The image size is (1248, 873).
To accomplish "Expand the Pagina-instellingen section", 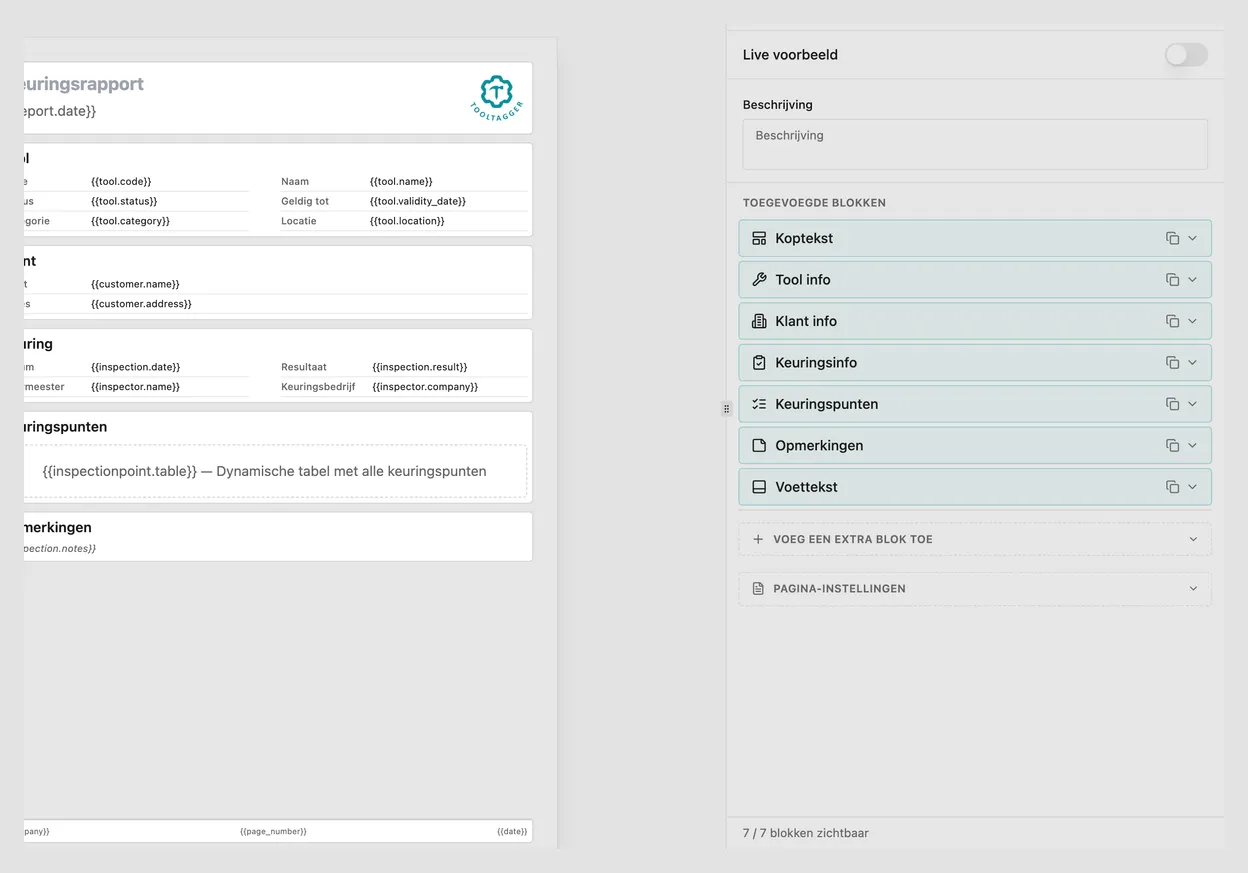I will 975,588.
